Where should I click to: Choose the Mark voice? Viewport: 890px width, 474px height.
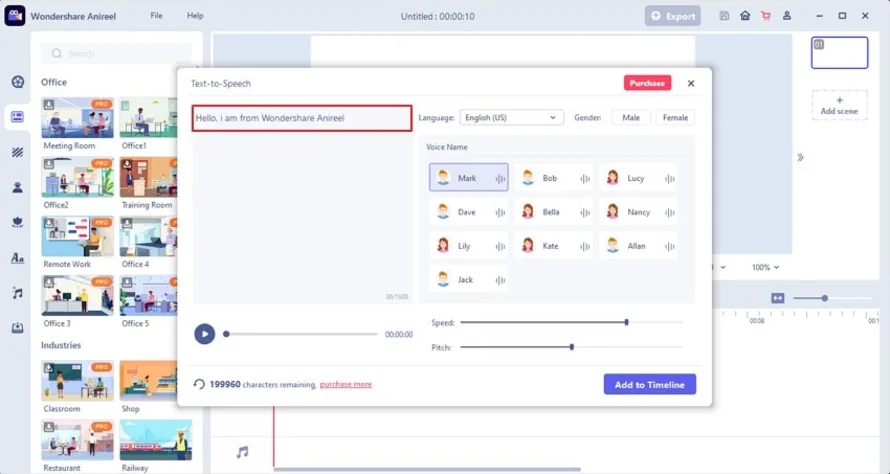468,178
